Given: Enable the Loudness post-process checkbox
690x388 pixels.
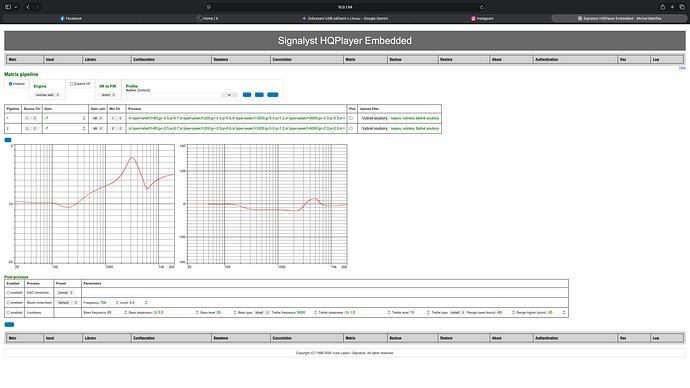Looking at the screenshot, I should [x=8, y=313].
